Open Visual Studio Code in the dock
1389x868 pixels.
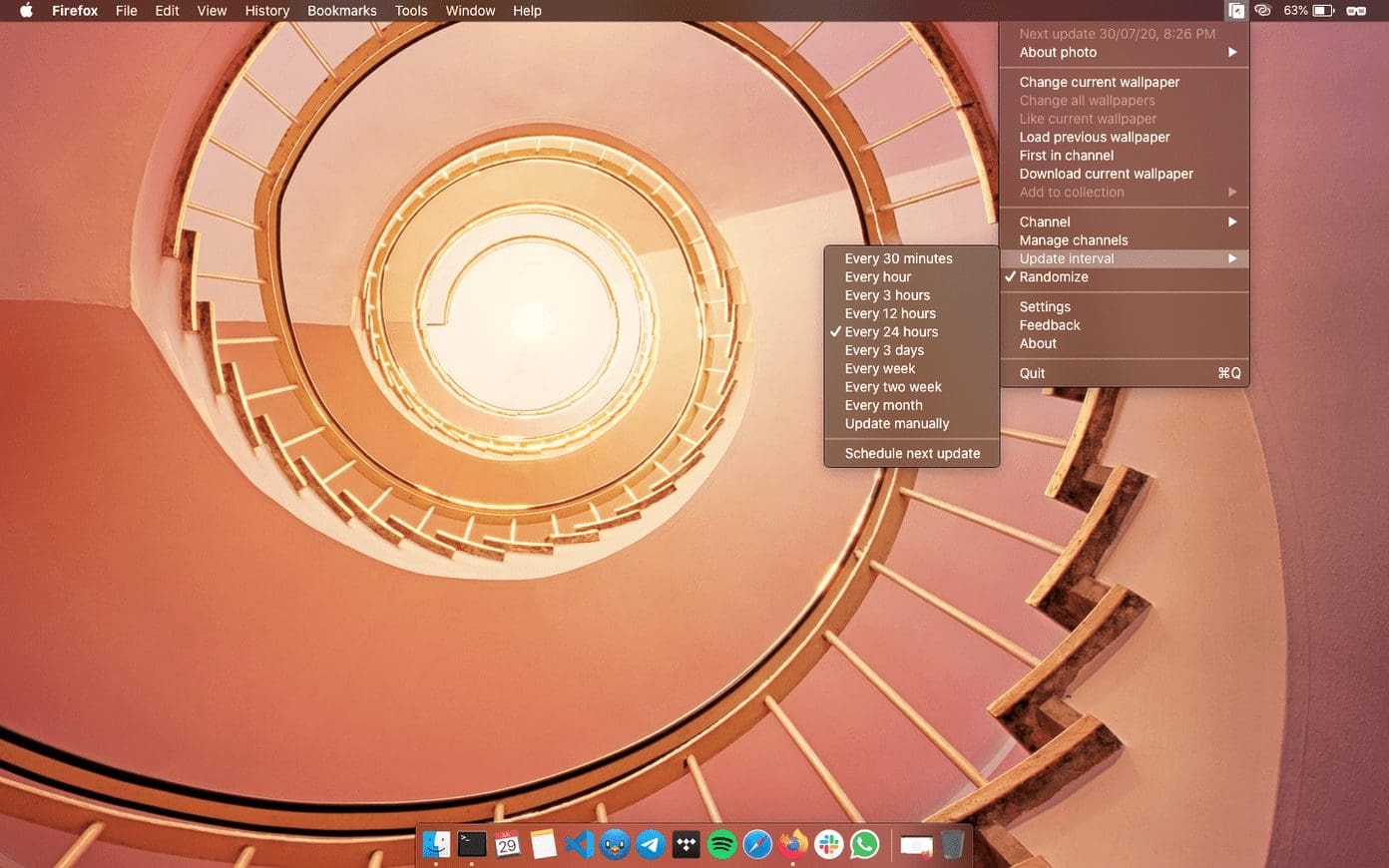[579, 844]
